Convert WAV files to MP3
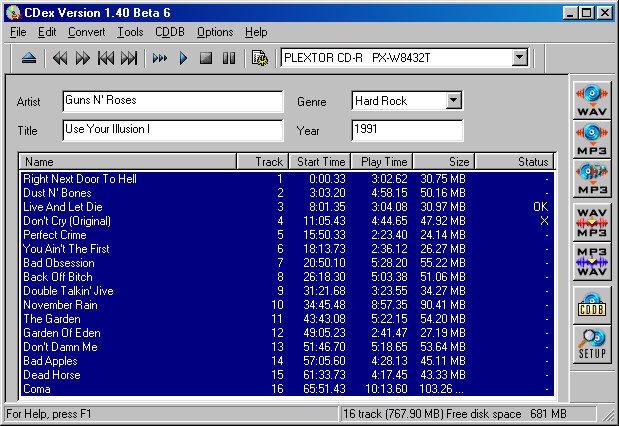The height and width of the screenshot is (426, 619). pos(592,221)
